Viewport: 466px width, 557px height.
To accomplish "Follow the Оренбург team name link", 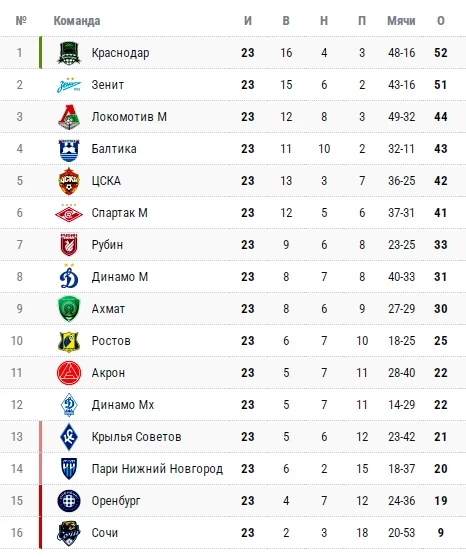I will point(116,501).
